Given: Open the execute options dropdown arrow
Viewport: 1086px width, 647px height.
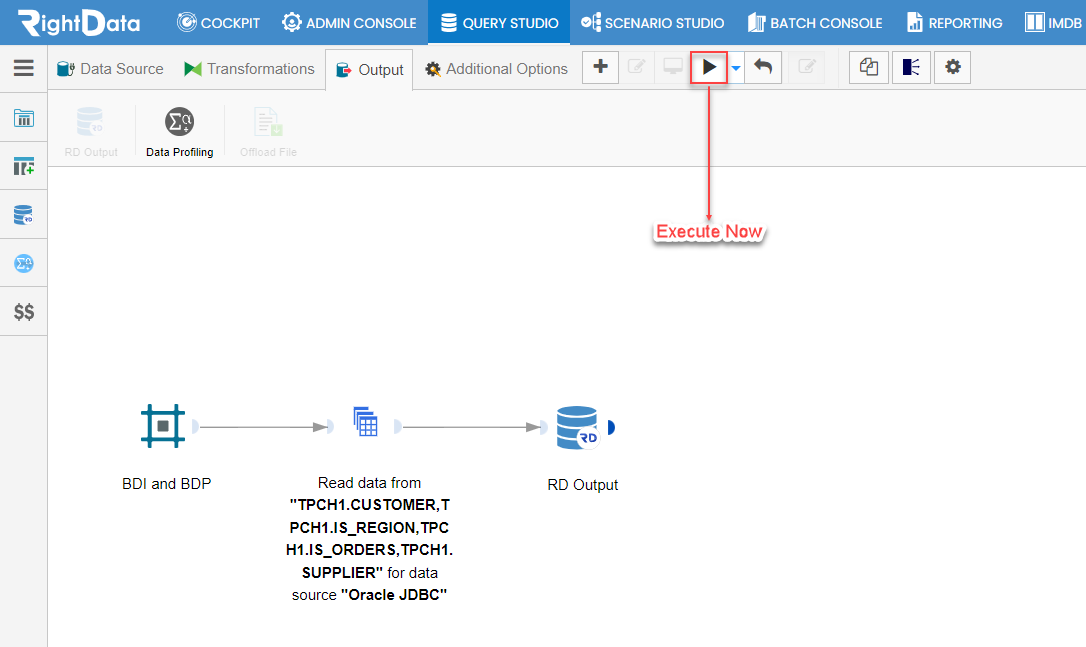Looking at the screenshot, I should click(734, 70).
